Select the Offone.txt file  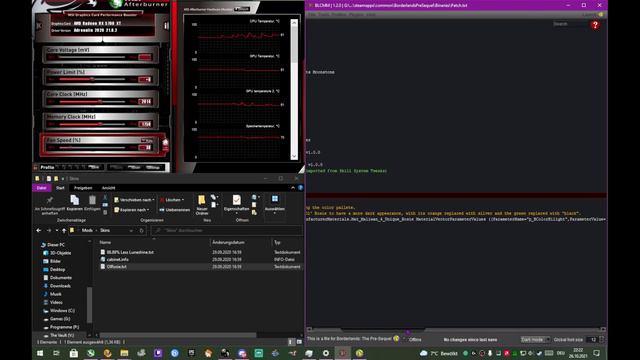117,267
